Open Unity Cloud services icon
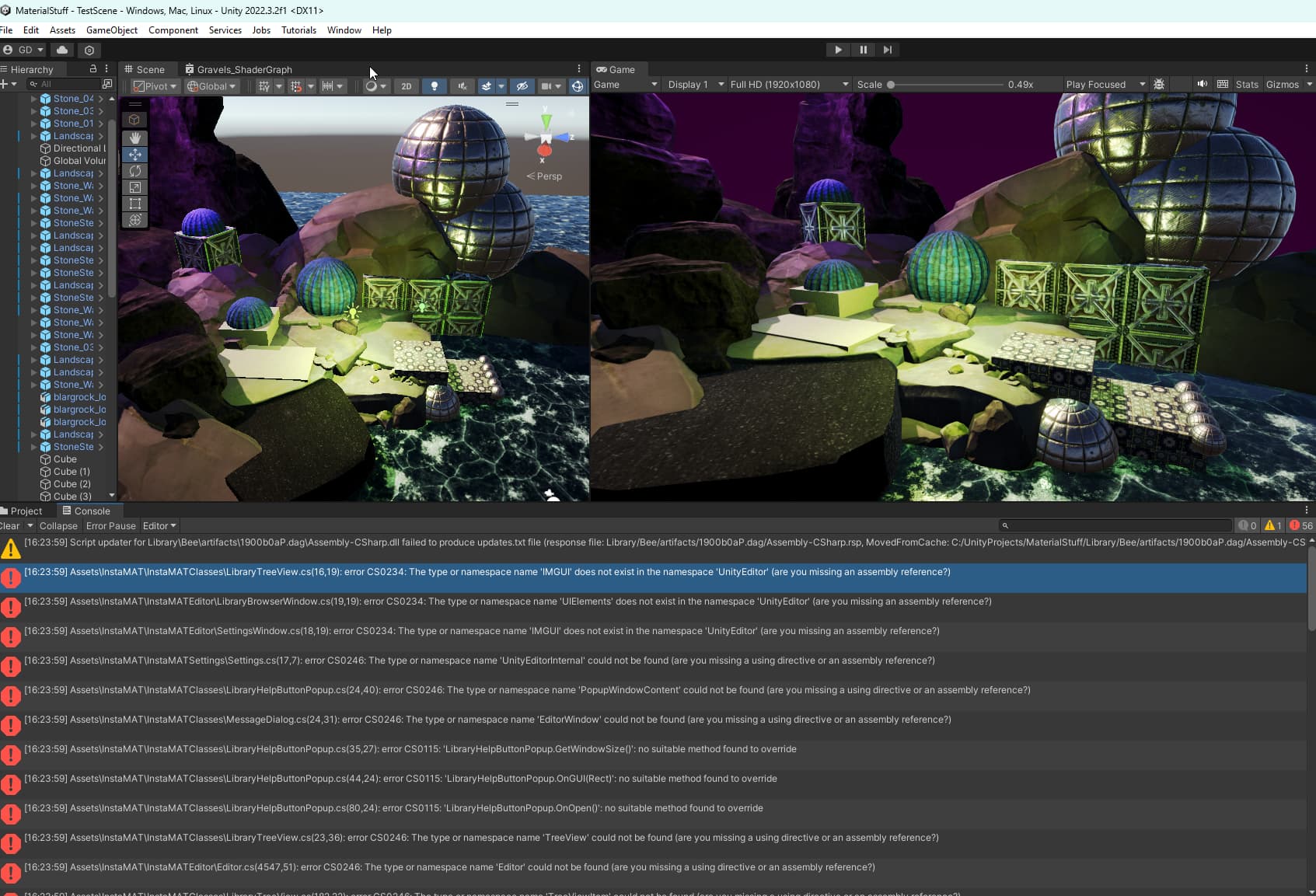This screenshot has width=1316, height=896. tap(62, 50)
